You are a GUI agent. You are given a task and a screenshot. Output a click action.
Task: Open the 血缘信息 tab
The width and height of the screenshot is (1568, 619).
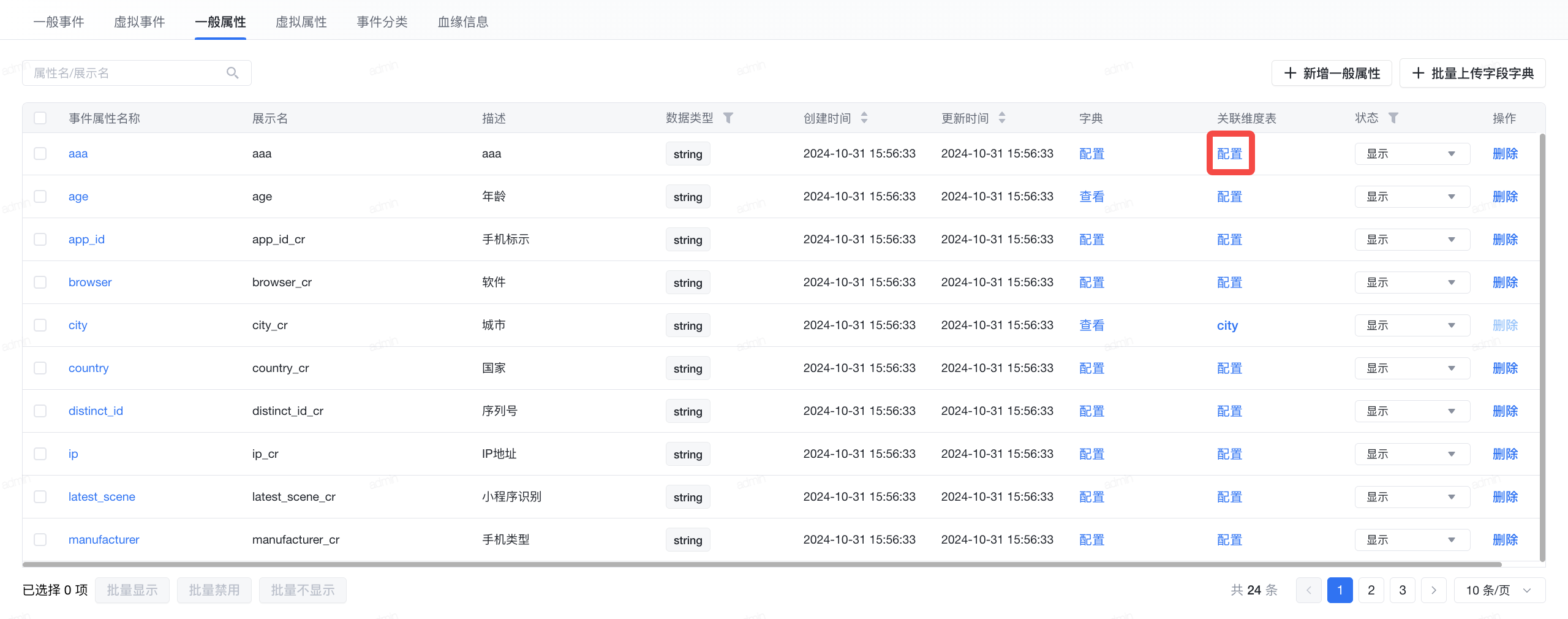tap(463, 22)
